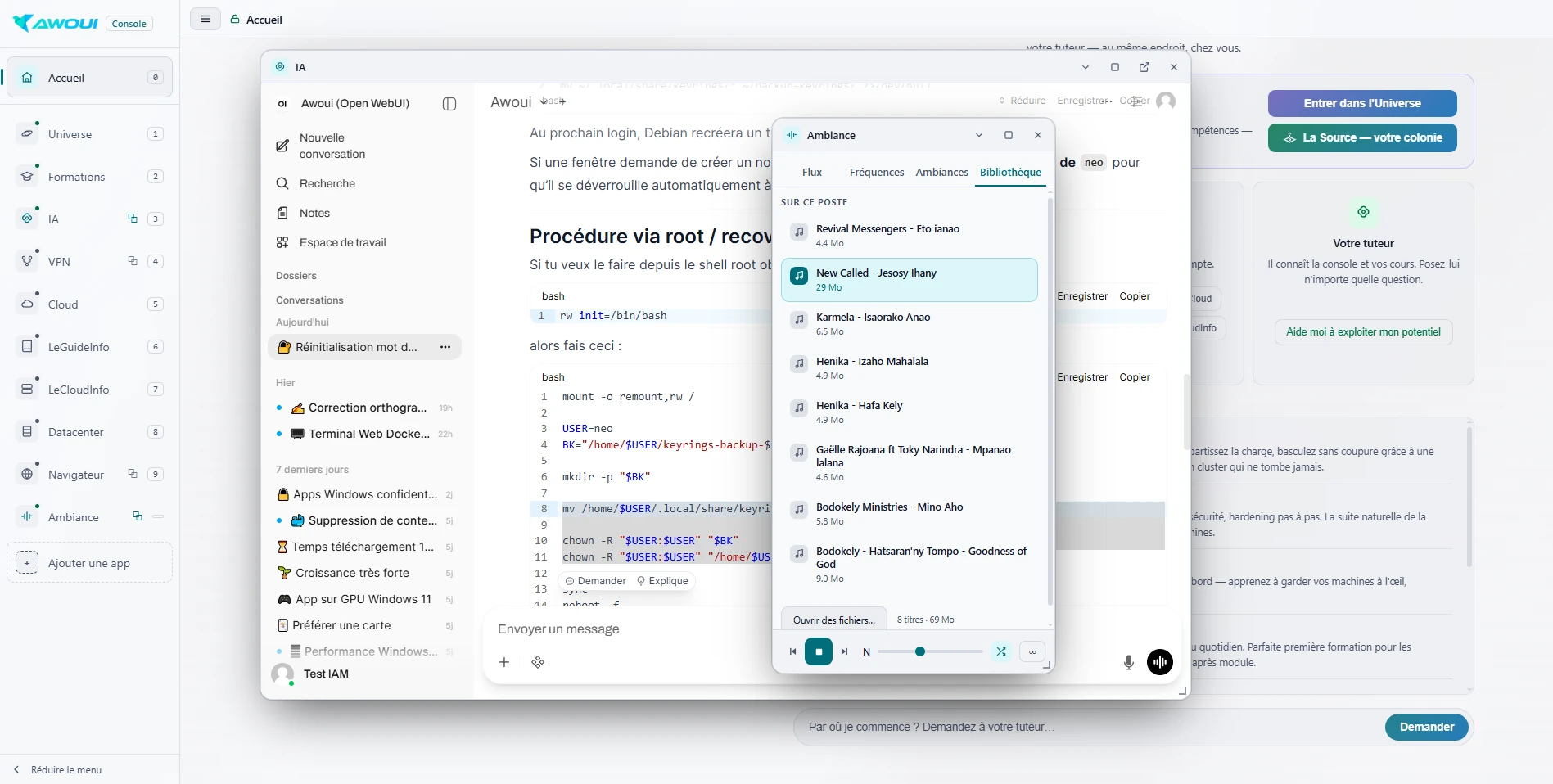Switch to the Fréquences tab

pyautogui.click(x=877, y=172)
